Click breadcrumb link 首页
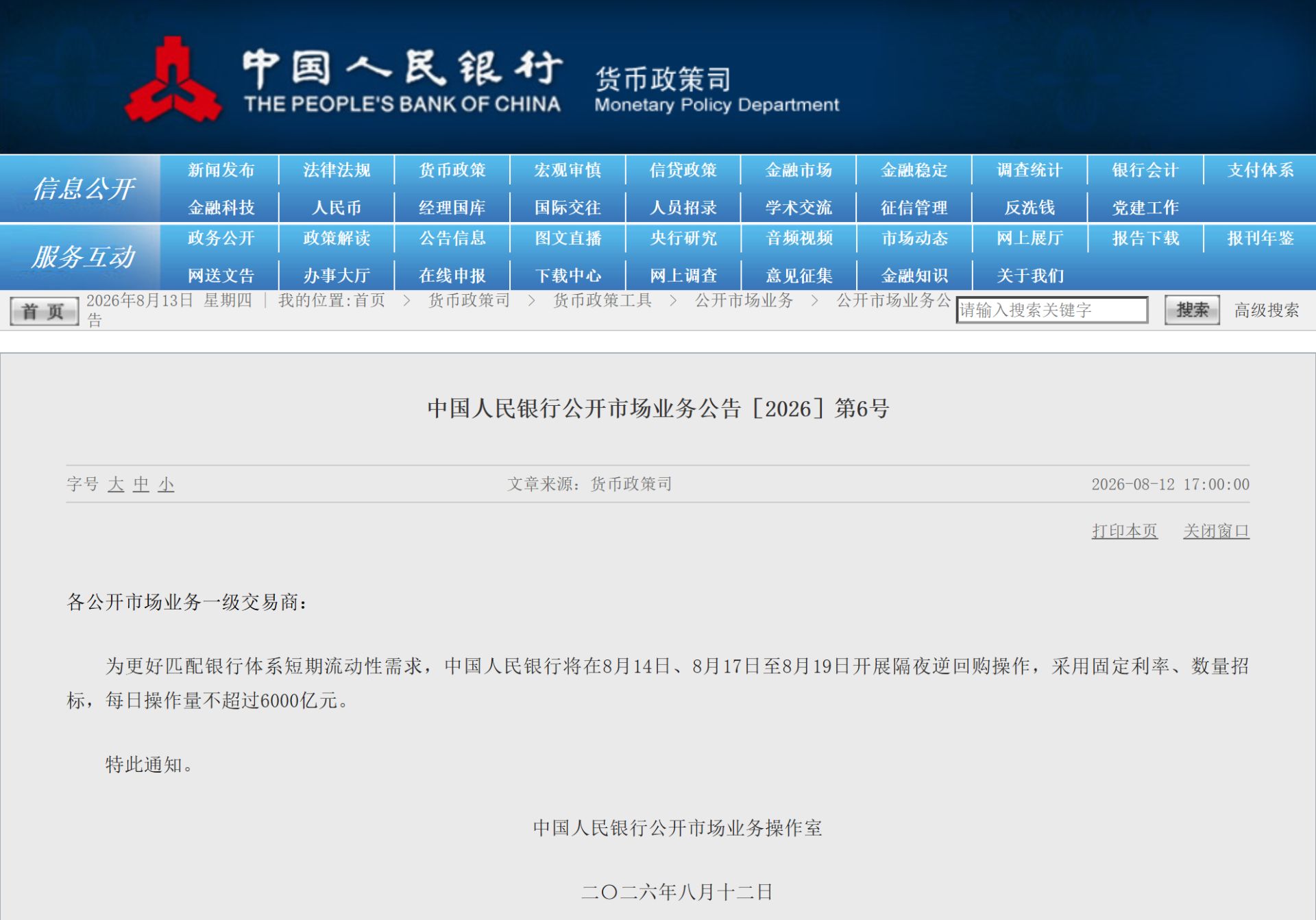The image size is (1316, 920). coord(369,300)
